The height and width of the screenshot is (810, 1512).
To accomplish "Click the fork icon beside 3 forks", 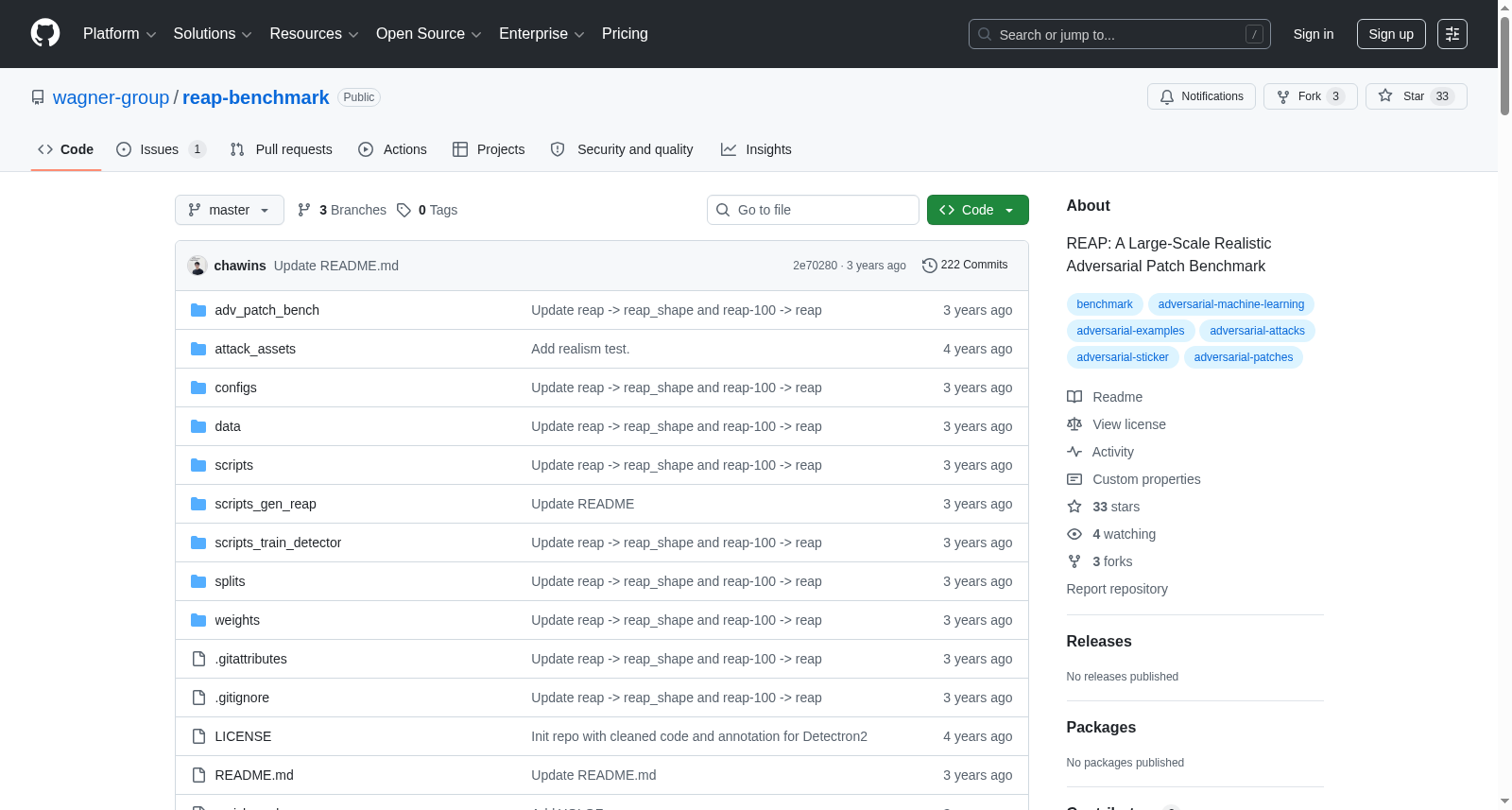I will point(1074,561).
